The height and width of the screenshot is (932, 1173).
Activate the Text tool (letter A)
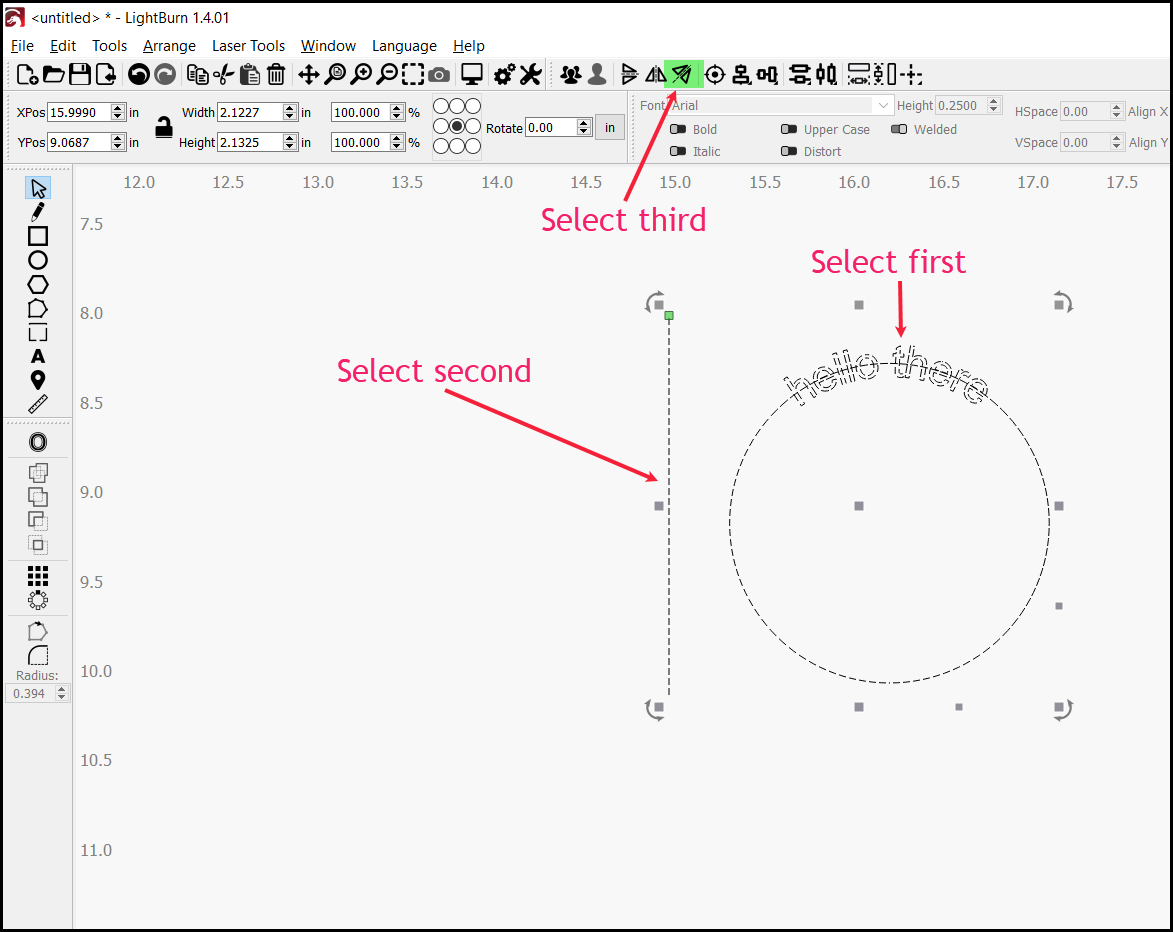pyautogui.click(x=38, y=356)
